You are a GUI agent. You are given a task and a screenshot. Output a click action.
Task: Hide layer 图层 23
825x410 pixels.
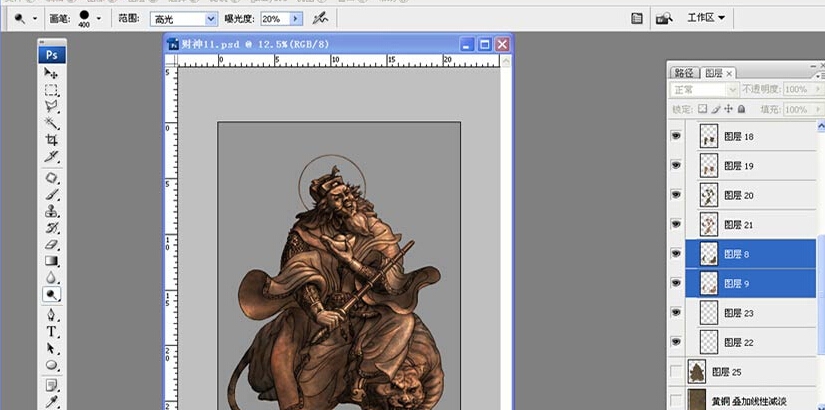tap(676, 313)
